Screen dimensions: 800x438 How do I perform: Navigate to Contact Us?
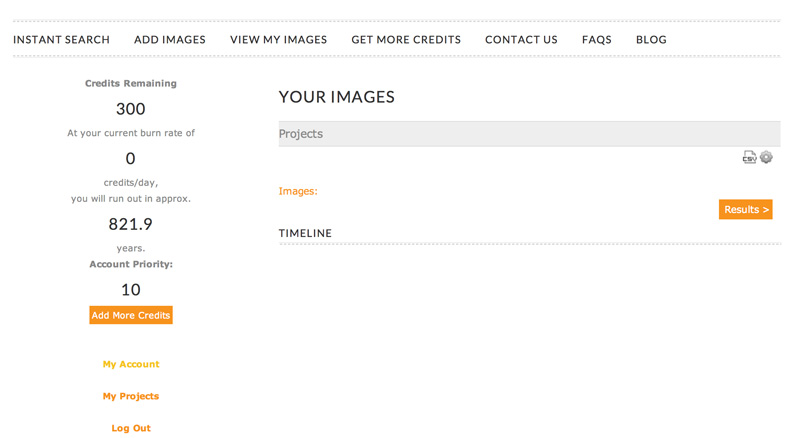point(521,40)
